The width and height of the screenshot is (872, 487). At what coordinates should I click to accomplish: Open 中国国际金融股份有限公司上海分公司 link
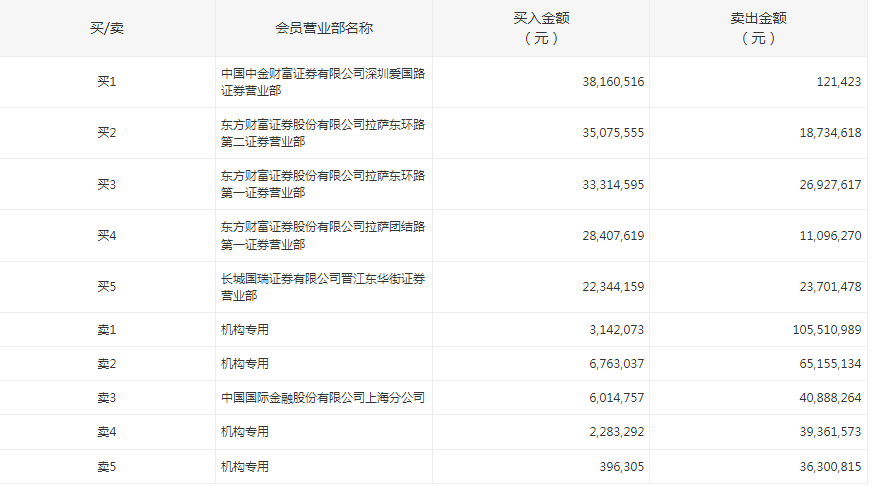[323, 398]
